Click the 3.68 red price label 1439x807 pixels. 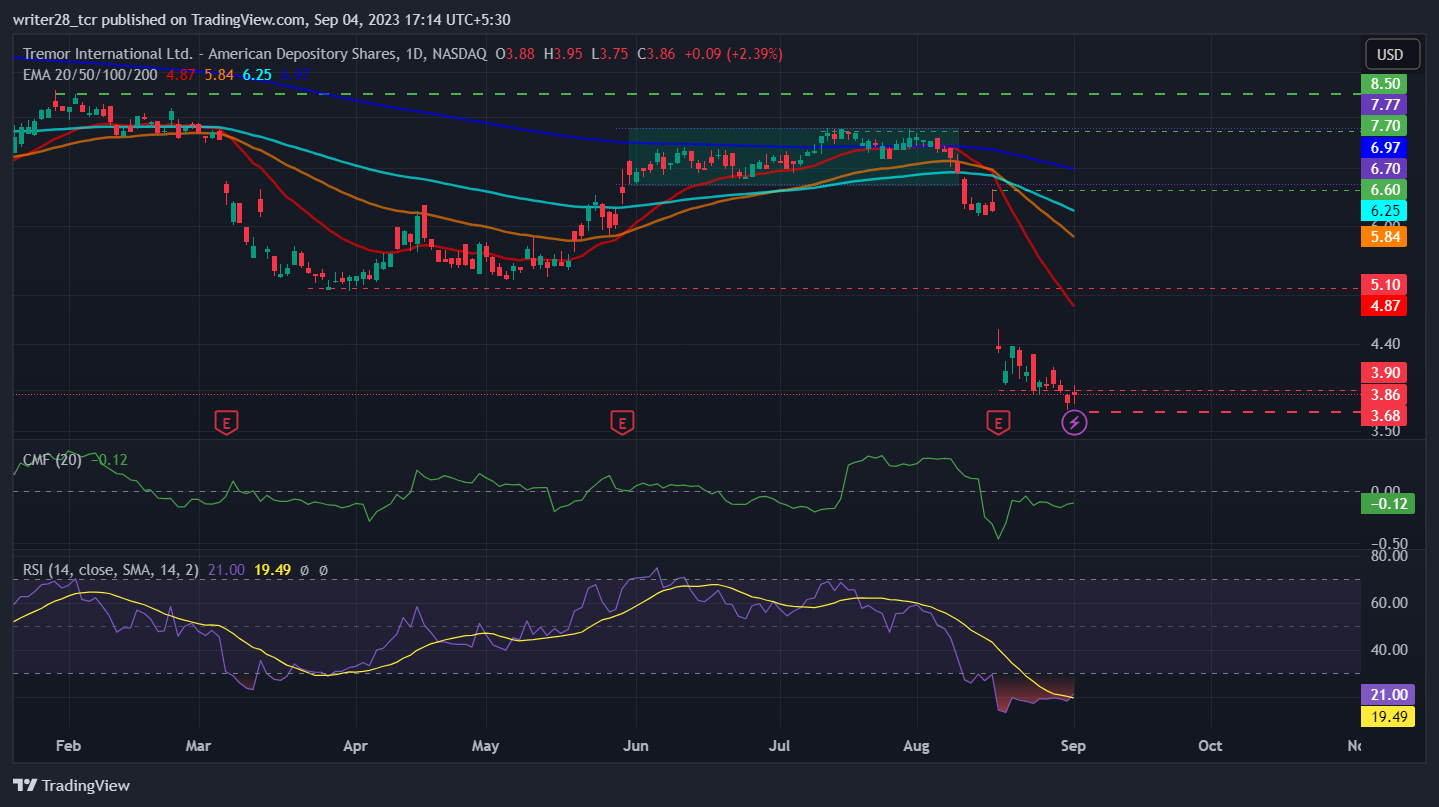(1385, 416)
